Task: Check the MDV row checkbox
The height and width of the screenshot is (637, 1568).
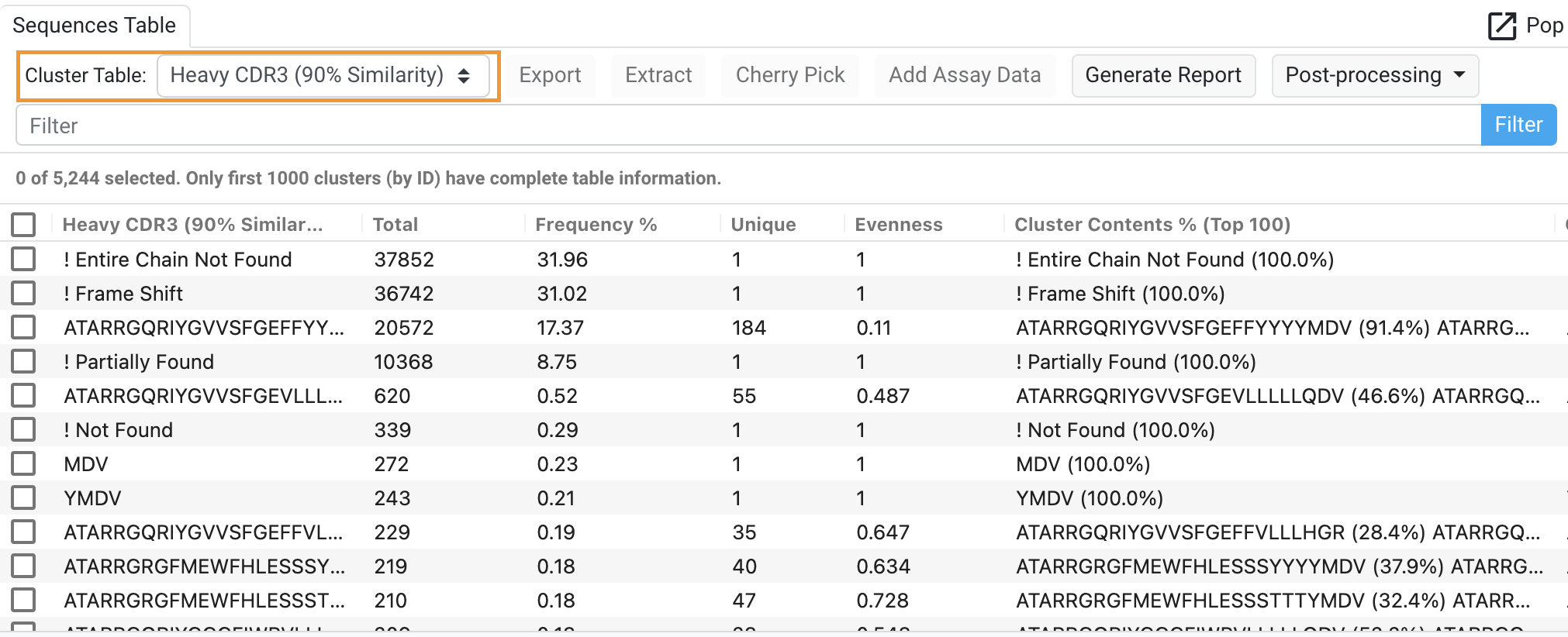Action: tap(23, 463)
